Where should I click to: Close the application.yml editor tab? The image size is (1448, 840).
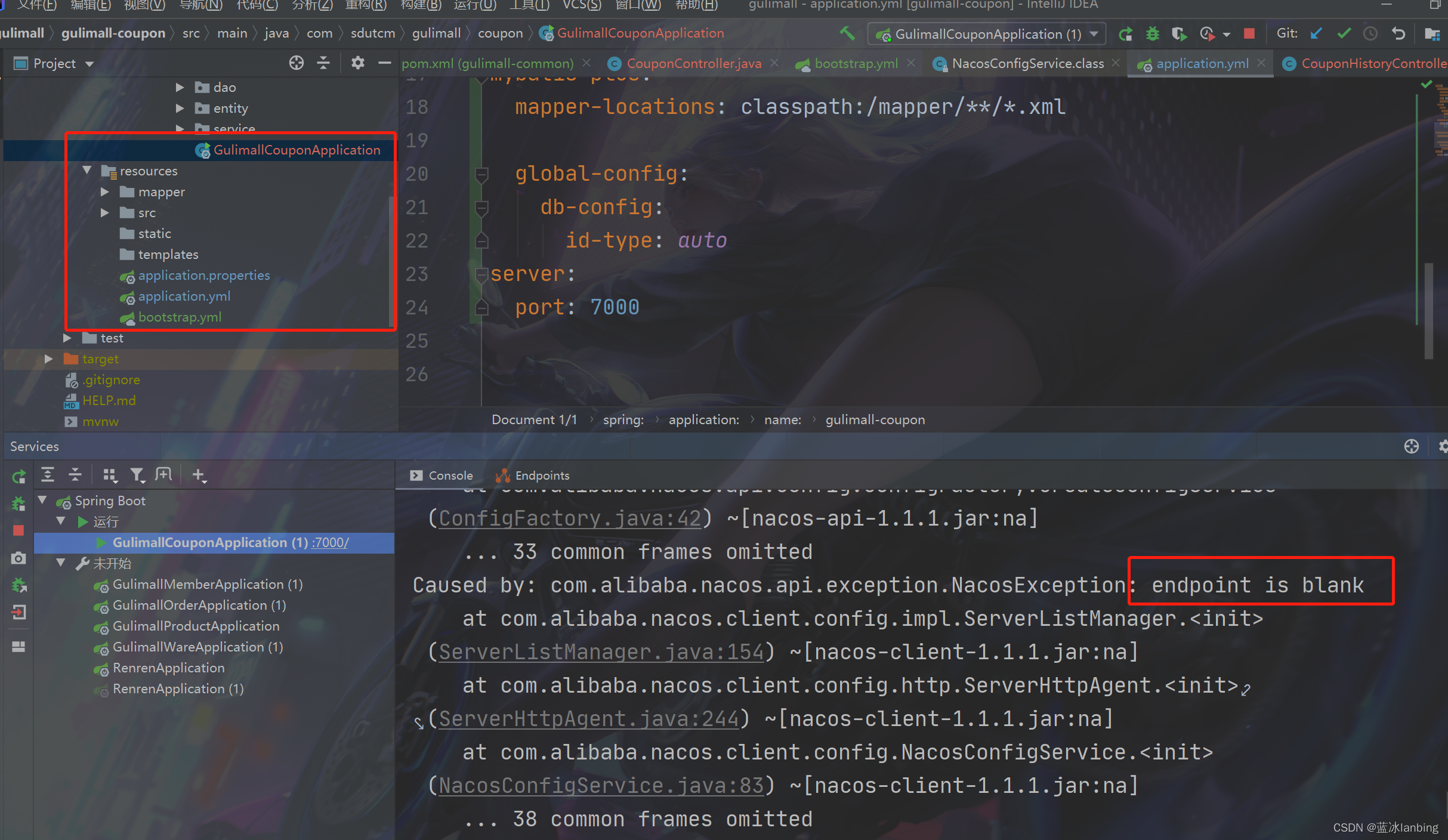[x=1261, y=63]
